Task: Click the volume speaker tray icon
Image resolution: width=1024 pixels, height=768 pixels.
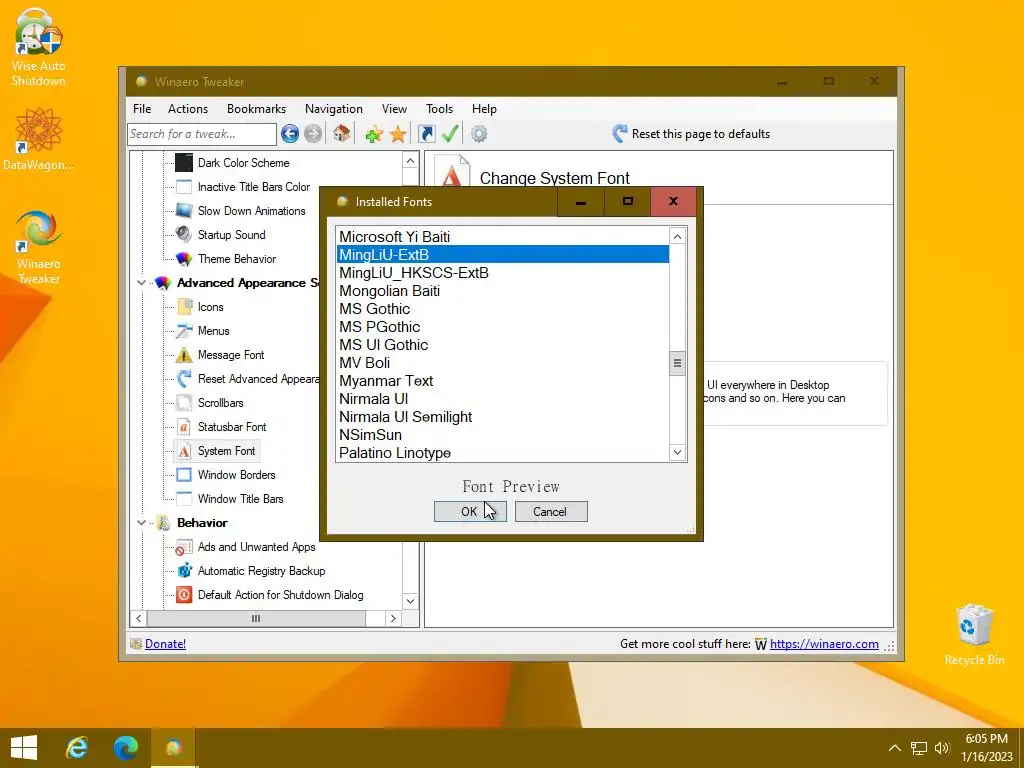Action: (x=942, y=748)
